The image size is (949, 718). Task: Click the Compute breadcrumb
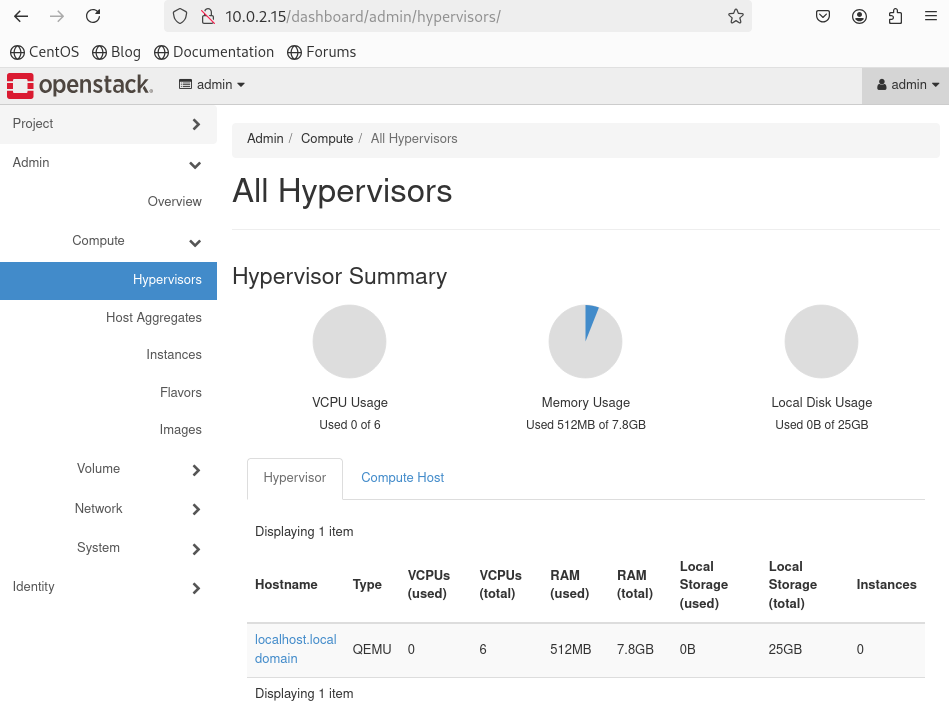(327, 139)
